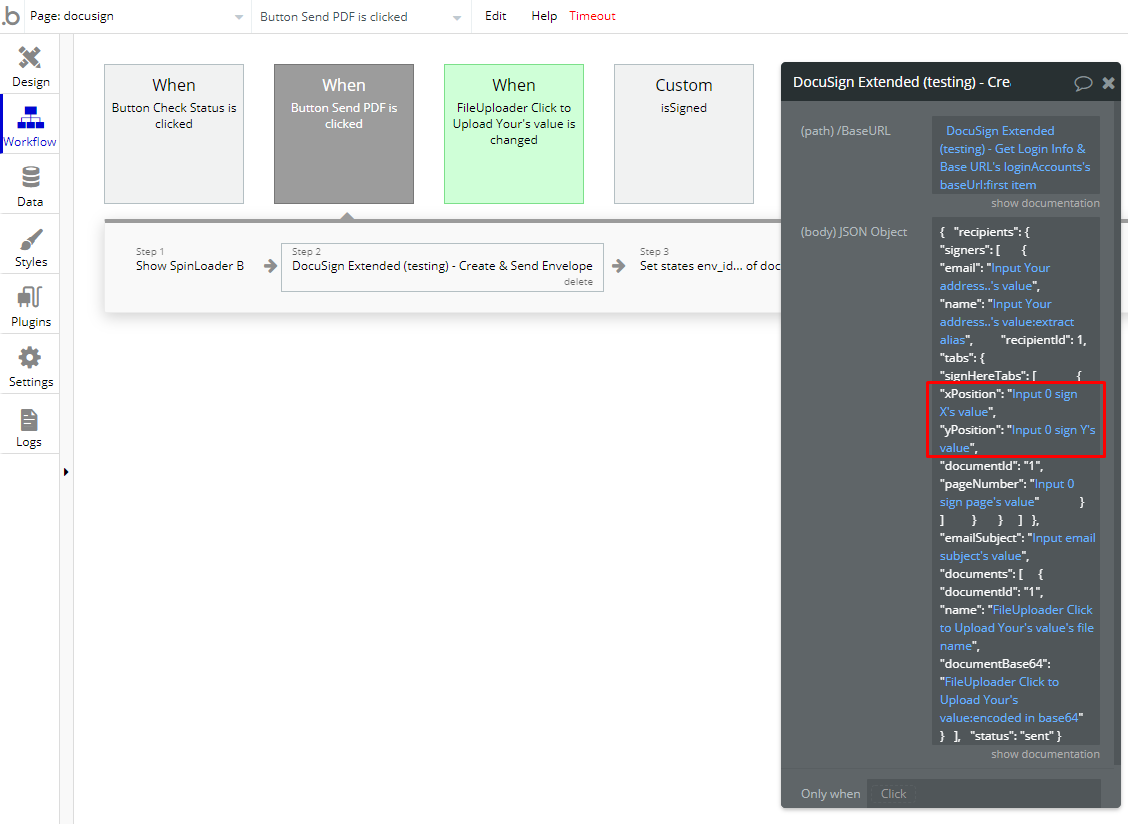
Task: Open the Logs document icon
Action: coord(29,420)
